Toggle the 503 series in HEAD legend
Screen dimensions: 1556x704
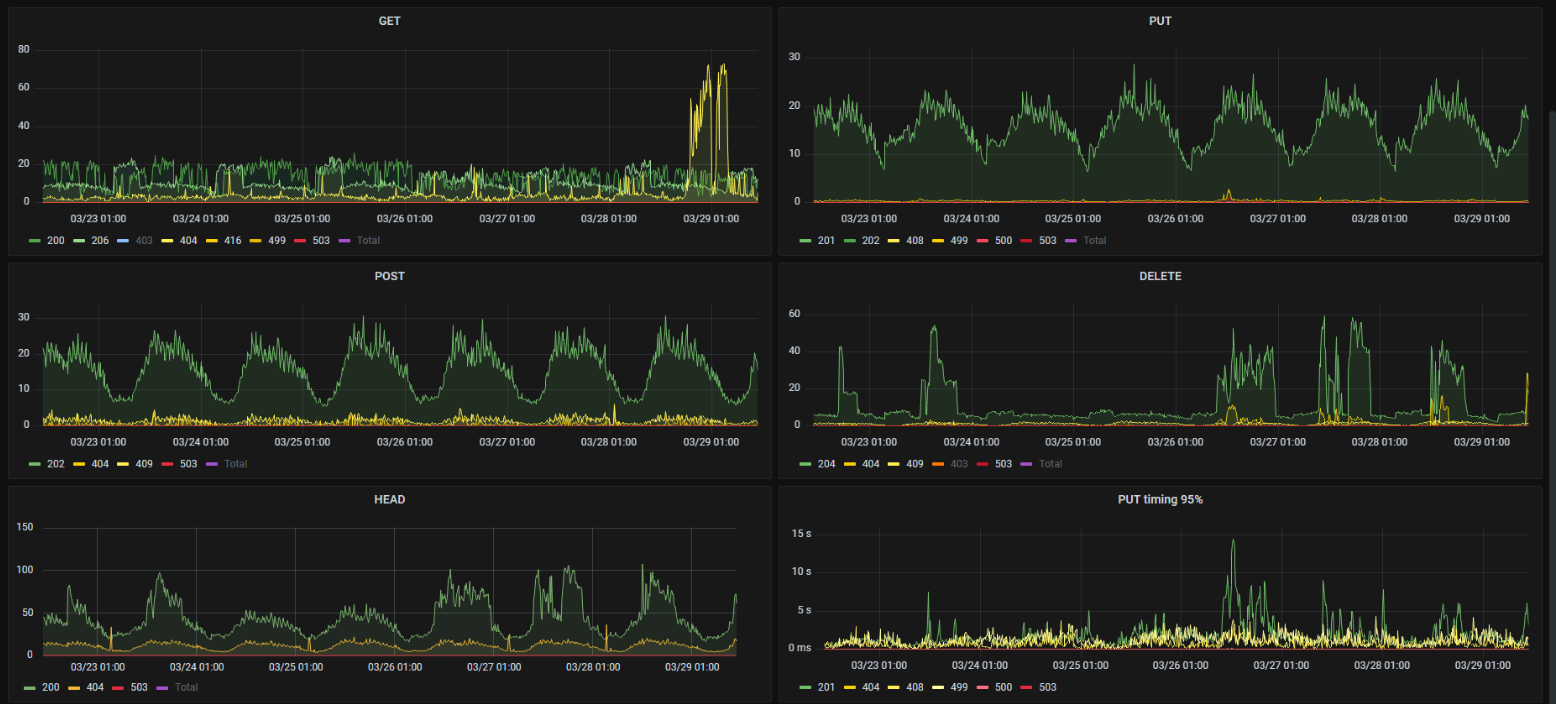pyautogui.click(x=139, y=687)
